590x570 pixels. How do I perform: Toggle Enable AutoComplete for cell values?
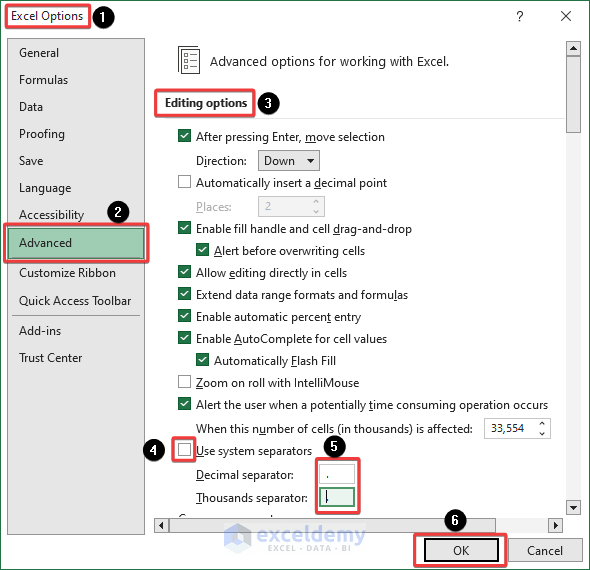coord(184,338)
